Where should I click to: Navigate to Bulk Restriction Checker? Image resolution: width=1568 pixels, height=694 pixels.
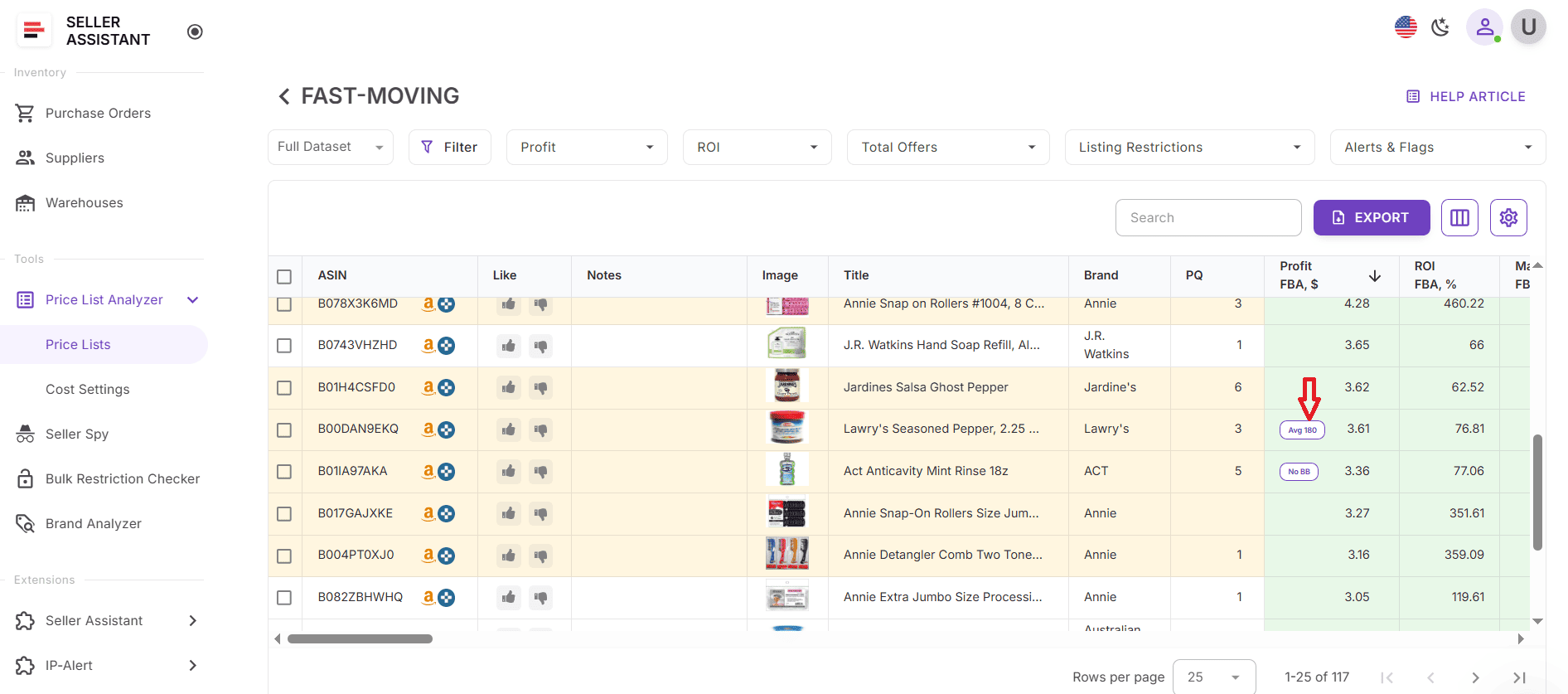point(122,479)
